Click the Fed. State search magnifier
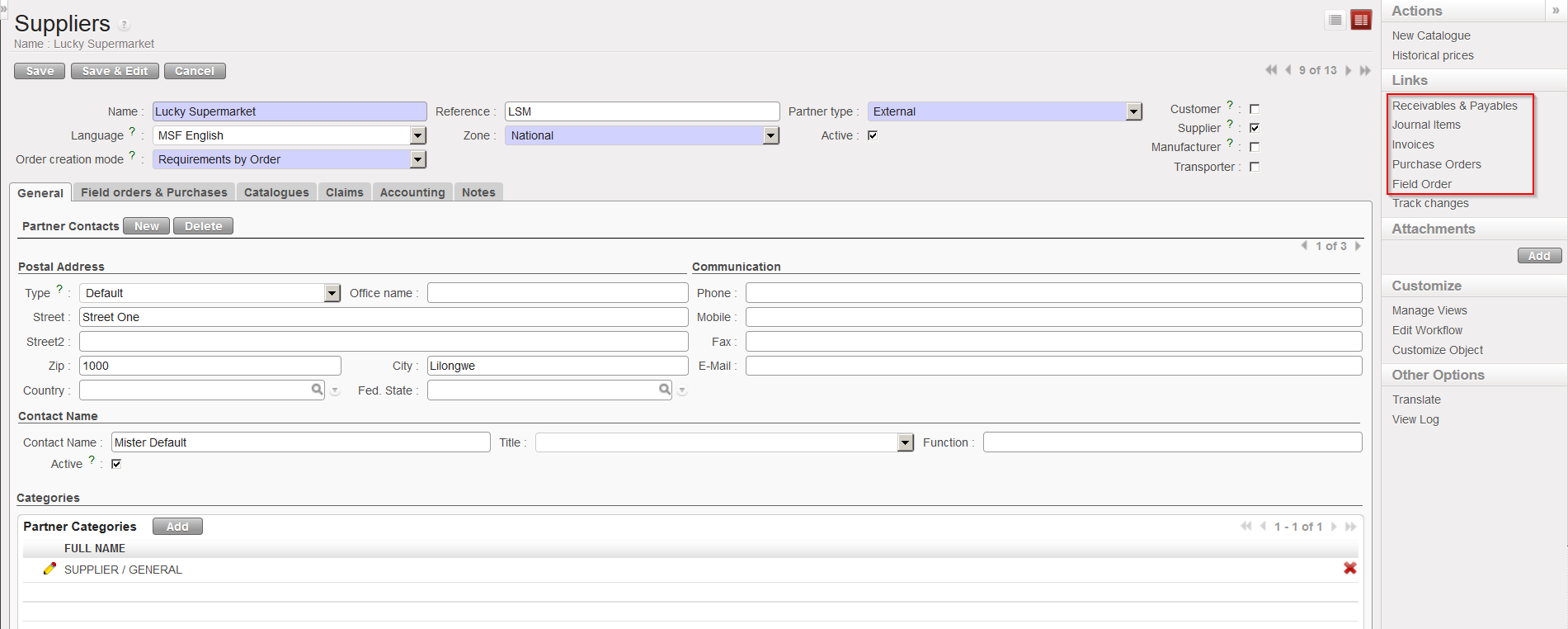The height and width of the screenshot is (629, 1568). click(x=665, y=390)
